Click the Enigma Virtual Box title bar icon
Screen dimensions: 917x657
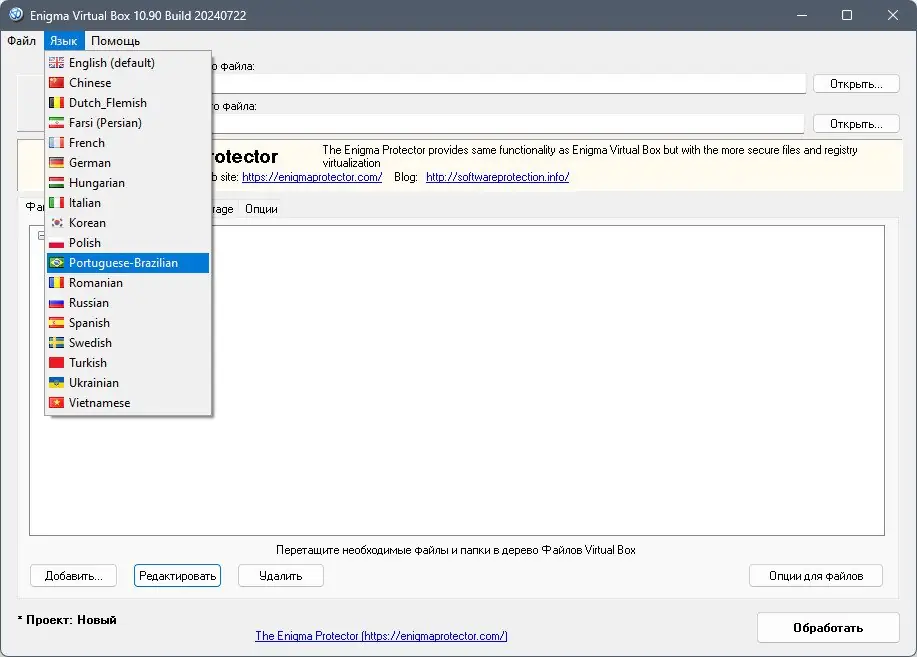coord(16,15)
